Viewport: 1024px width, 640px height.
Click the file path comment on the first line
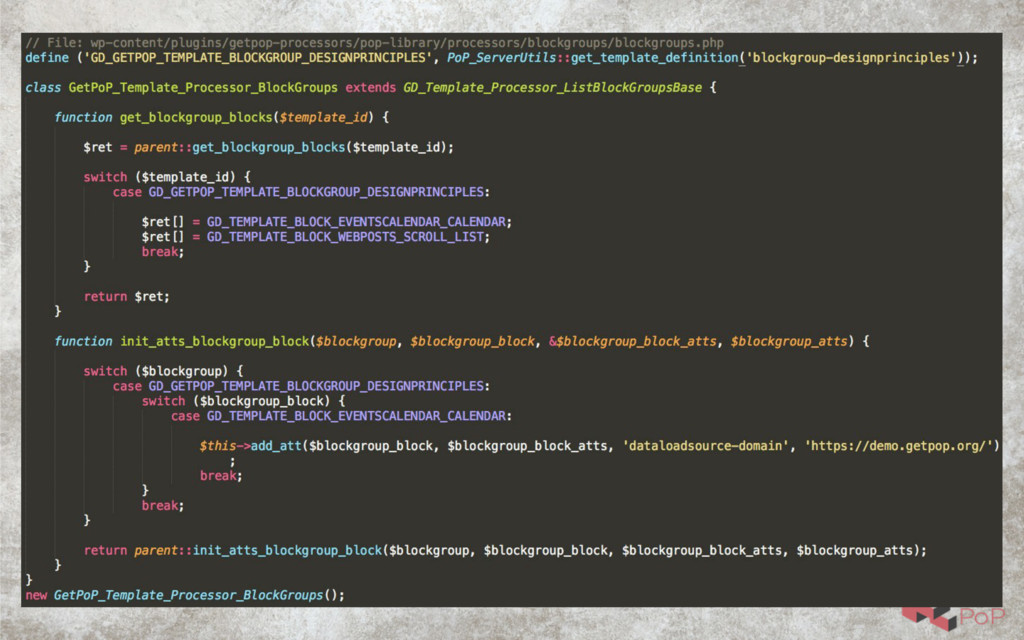click(374, 43)
